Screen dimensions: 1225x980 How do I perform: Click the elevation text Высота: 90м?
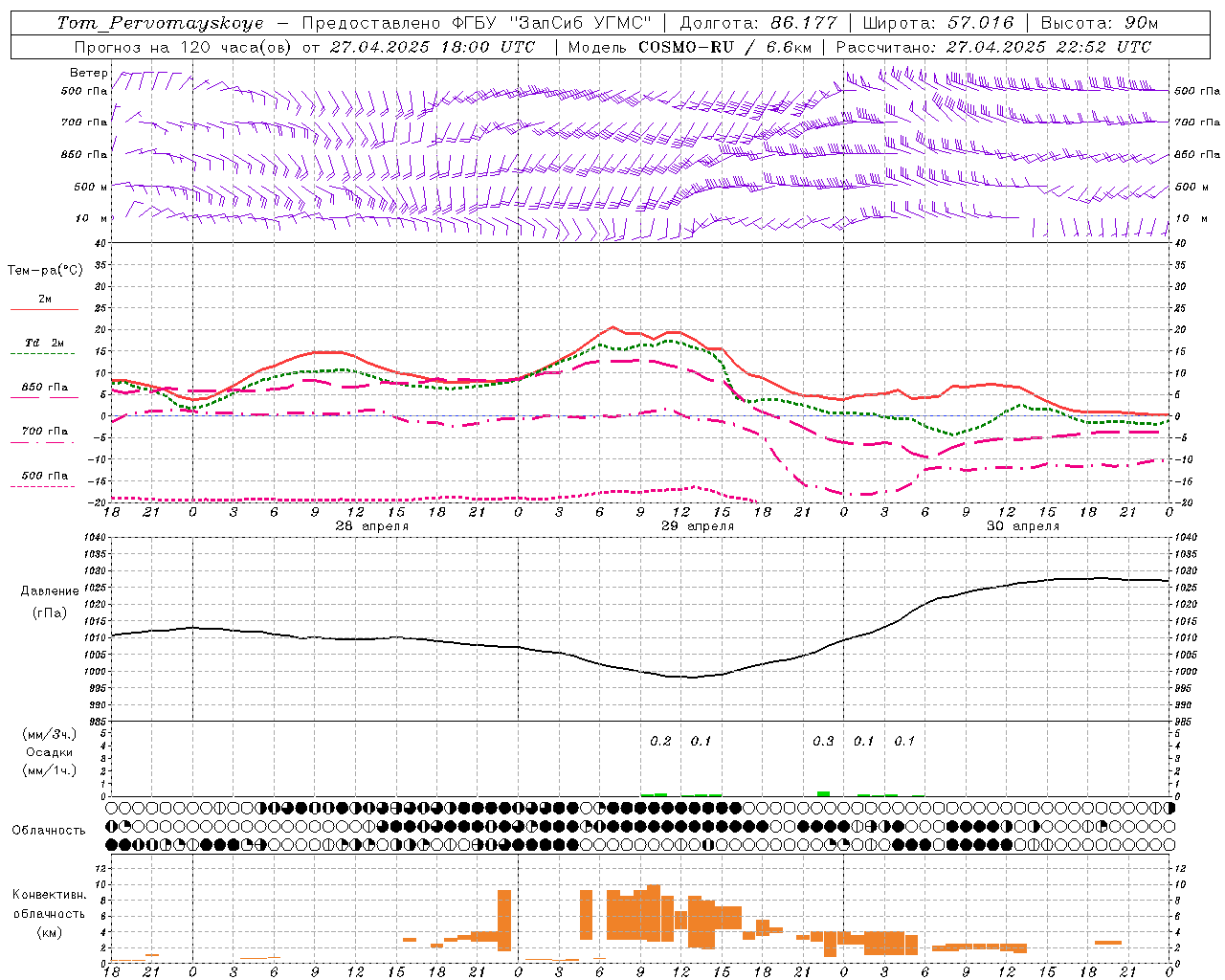[1099, 23]
